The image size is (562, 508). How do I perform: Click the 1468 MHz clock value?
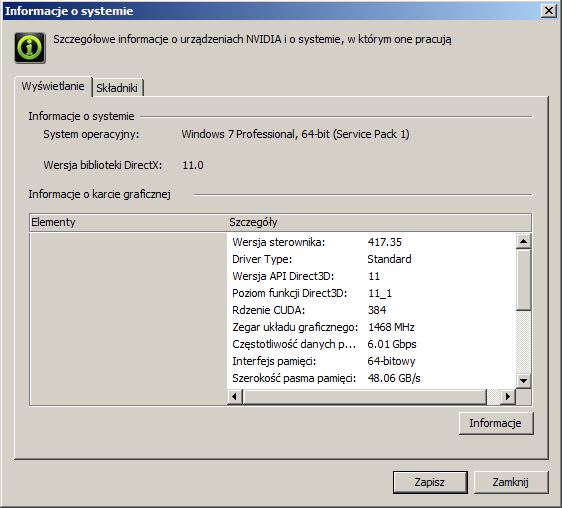pos(391,327)
